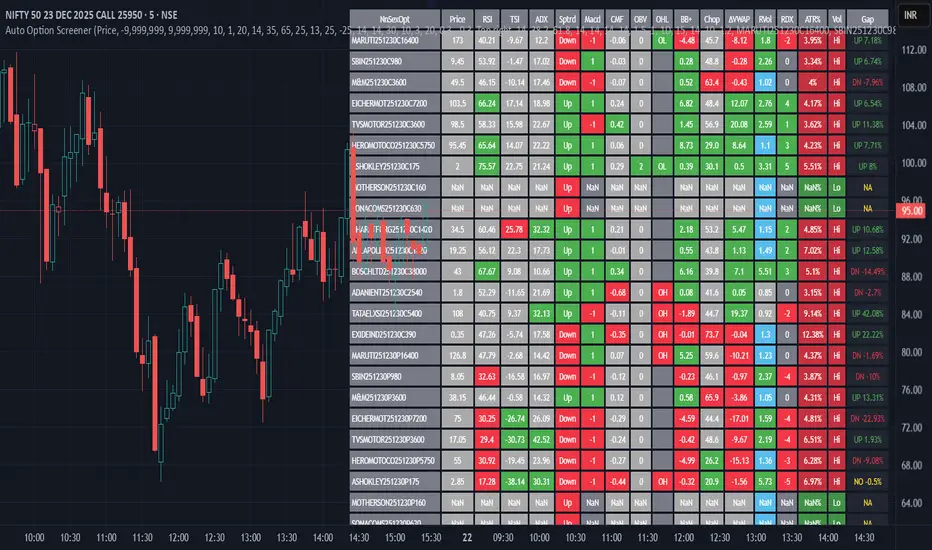The image size is (932, 550).
Task: Click the ADX column header
Action: tap(541, 19)
